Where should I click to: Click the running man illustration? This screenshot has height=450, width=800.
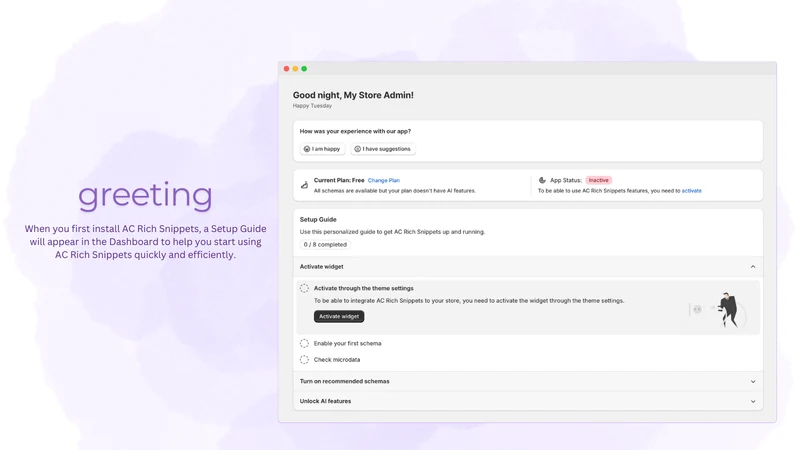click(x=729, y=310)
